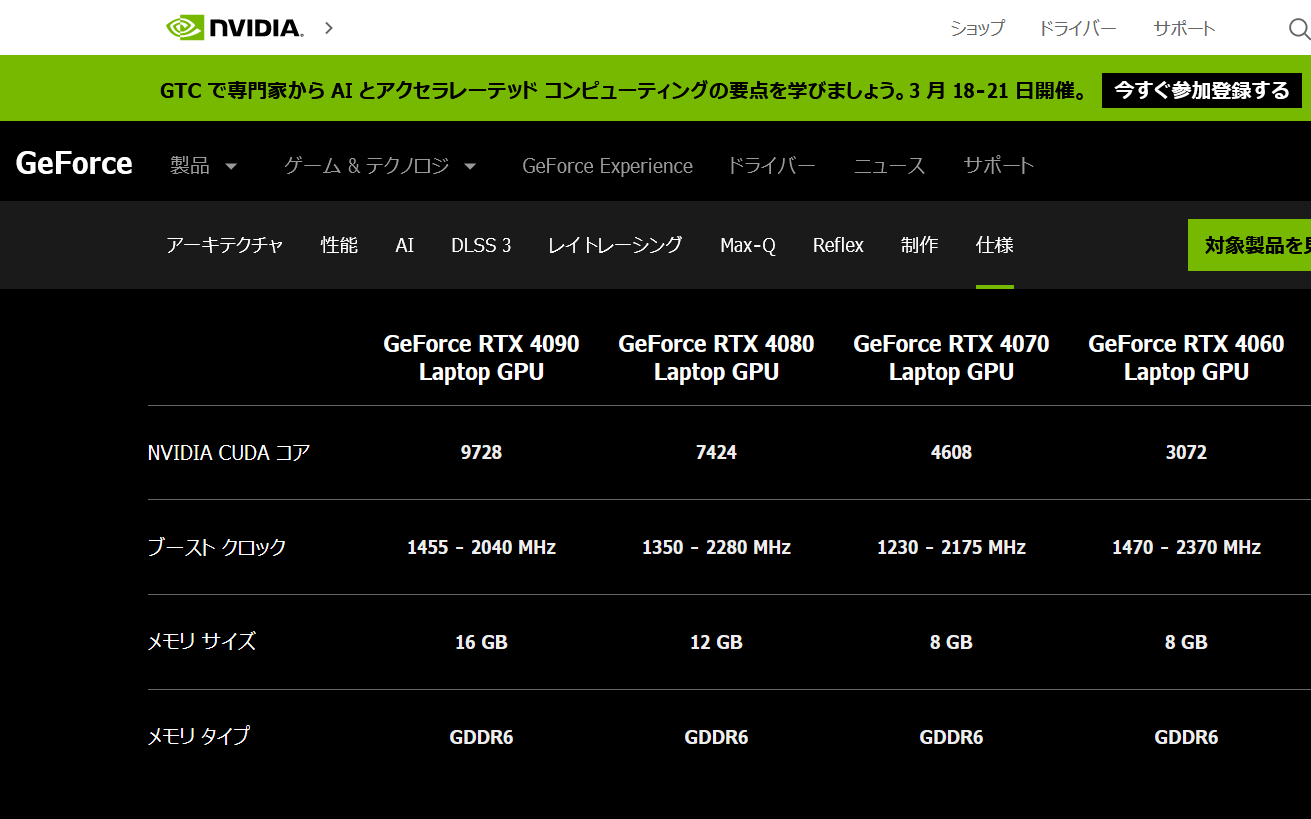
Task: Expand the 製品 dropdown menu
Action: [x=204, y=166]
